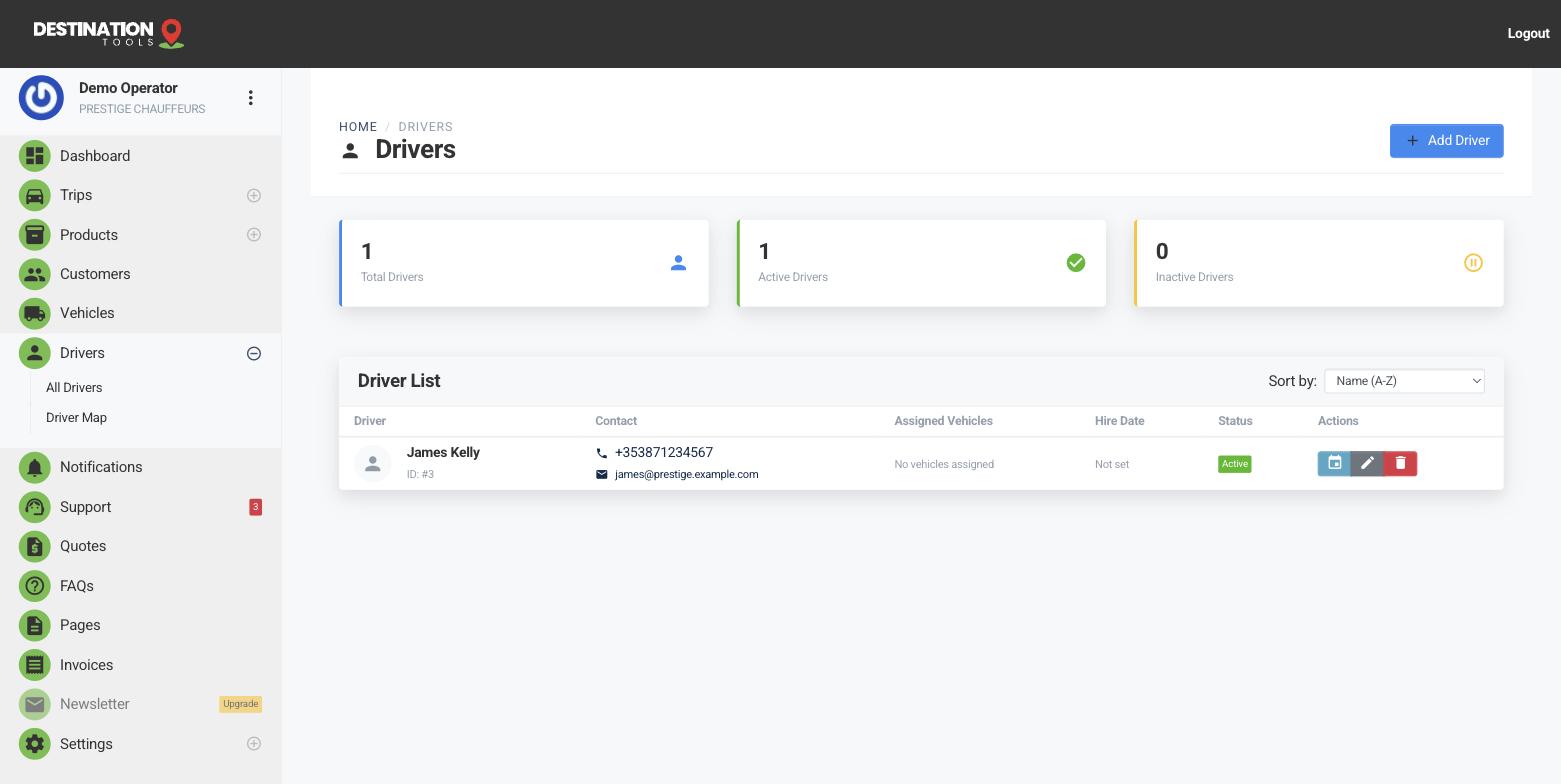This screenshot has height=784, width=1561.
Task: Click the Hire Date column header
Action: (x=1119, y=421)
